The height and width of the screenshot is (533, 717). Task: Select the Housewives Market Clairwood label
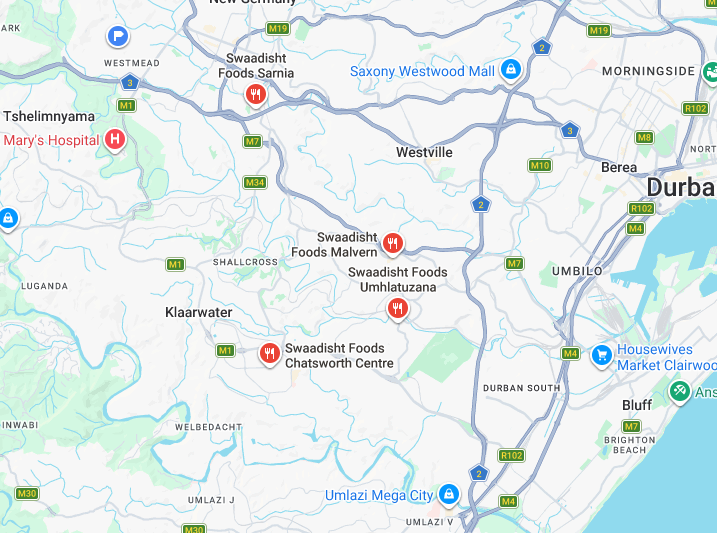click(x=667, y=357)
